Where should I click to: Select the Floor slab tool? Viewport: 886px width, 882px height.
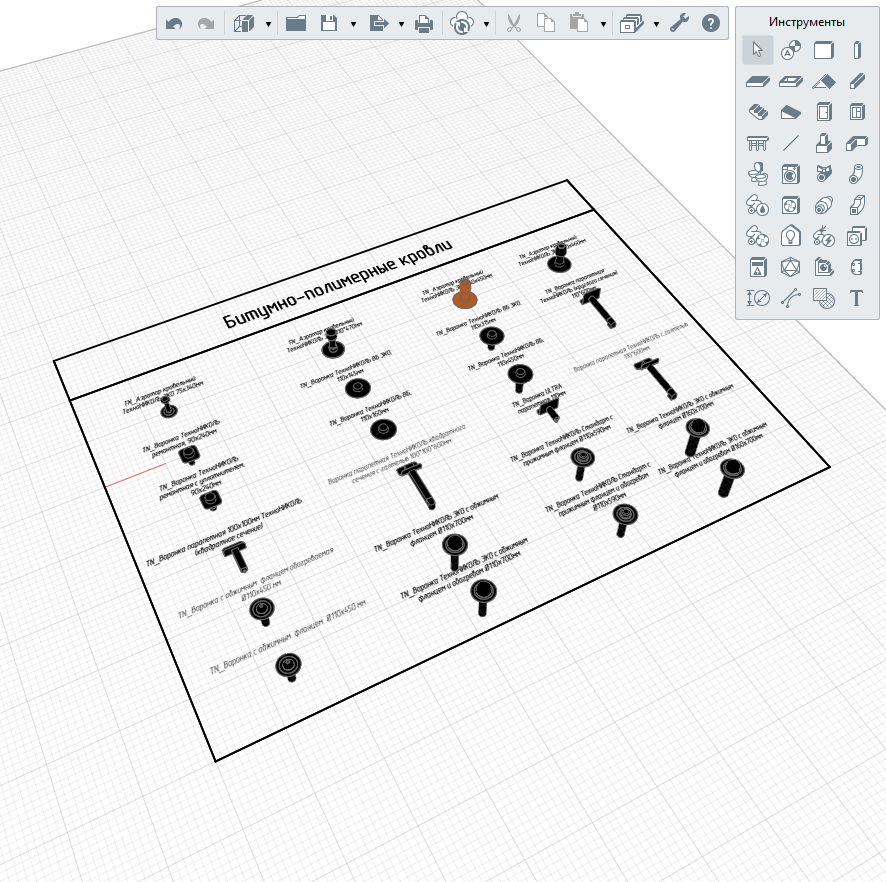point(757,81)
